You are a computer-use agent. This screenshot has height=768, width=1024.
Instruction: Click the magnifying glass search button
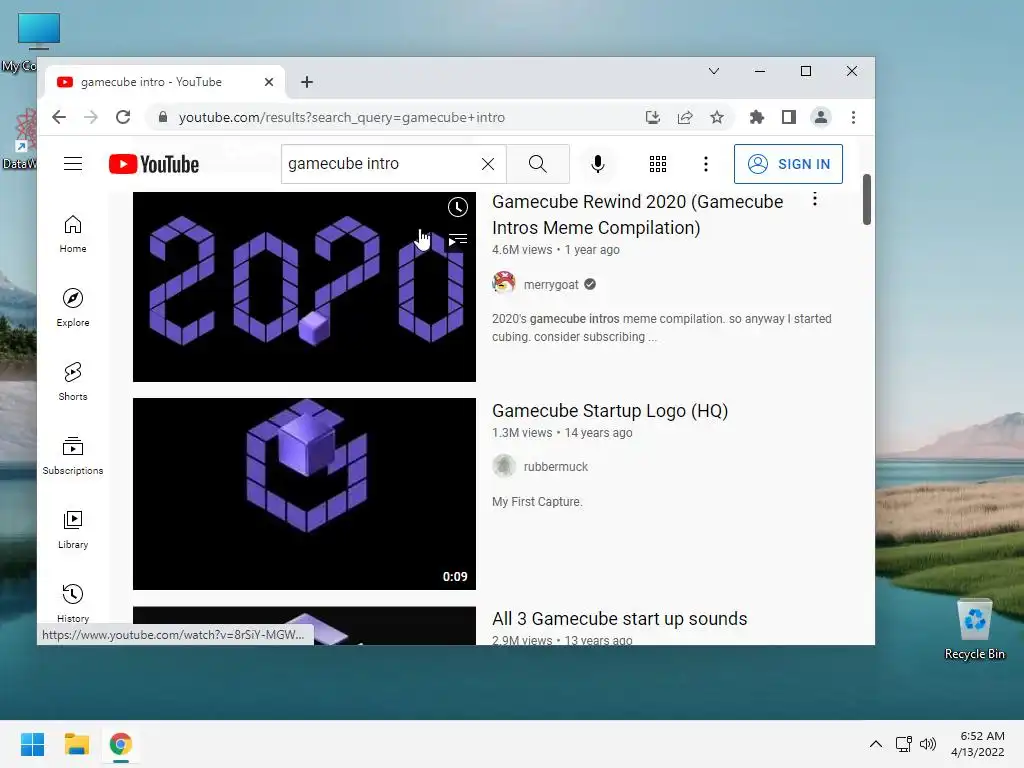click(537, 164)
